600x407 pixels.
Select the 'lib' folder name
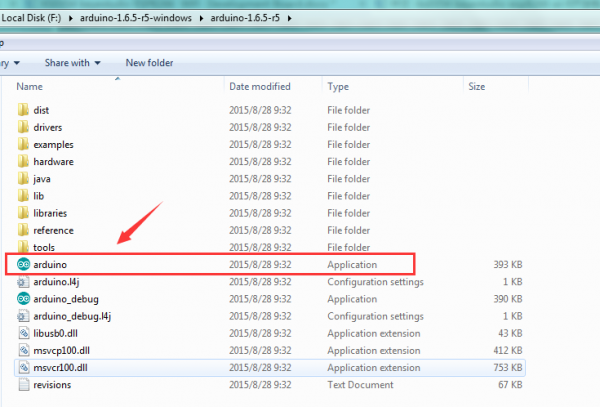click(x=39, y=196)
